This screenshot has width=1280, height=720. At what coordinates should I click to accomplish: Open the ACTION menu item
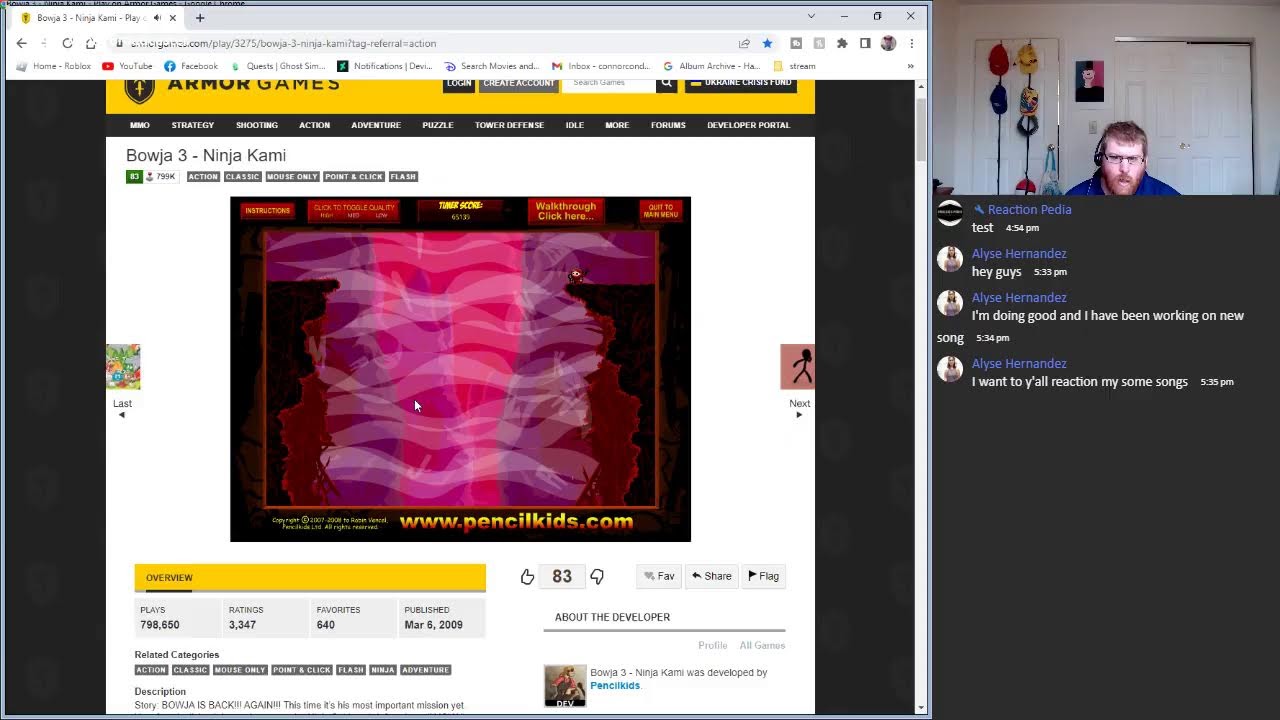click(x=314, y=125)
